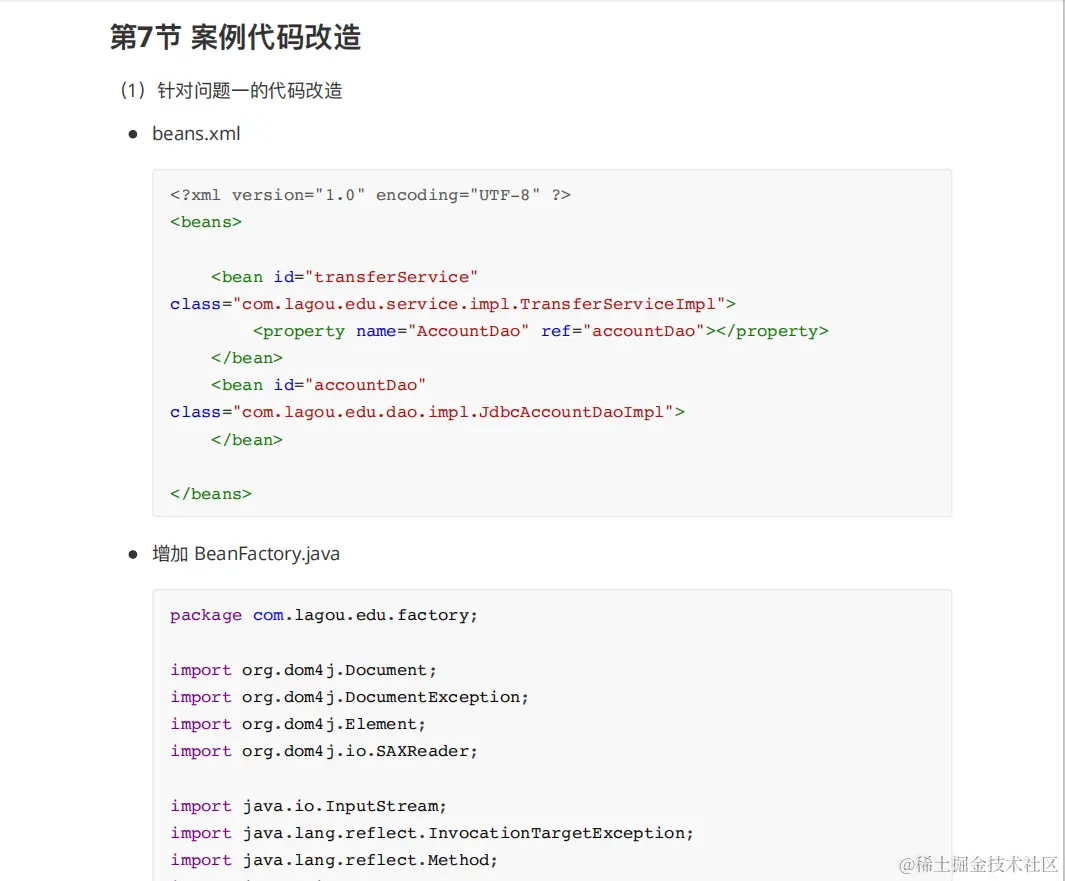The image size is (1065, 881).
Task: Click the import org.dom4j.io.SAXReader line
Action: coord(324,751)
